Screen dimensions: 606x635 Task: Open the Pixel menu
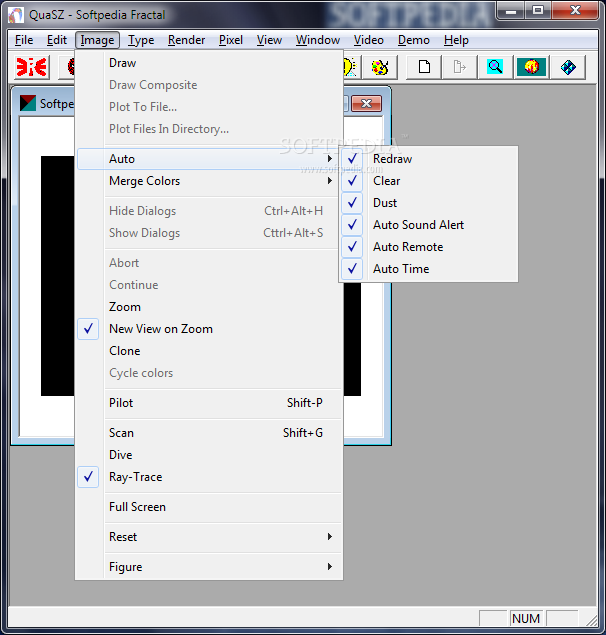coord(231,40)
